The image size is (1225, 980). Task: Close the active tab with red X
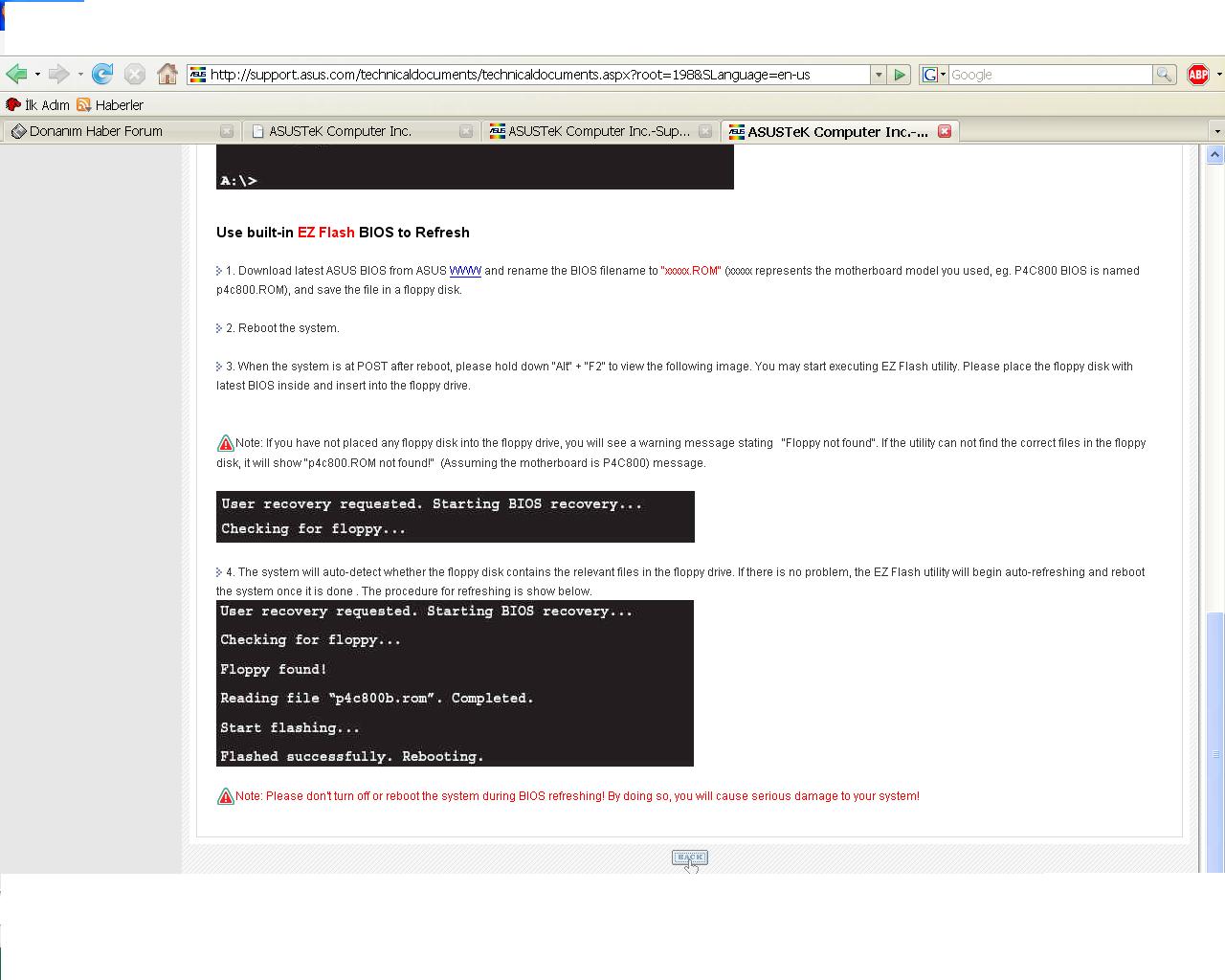coord(945,131)
